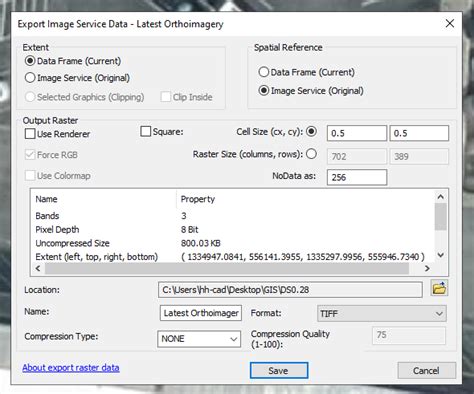Click the Extent (left, top, right, bottom) row
The width and height of the screenshot is (474, 394).
pyautogui.click(x=232, y=257)
